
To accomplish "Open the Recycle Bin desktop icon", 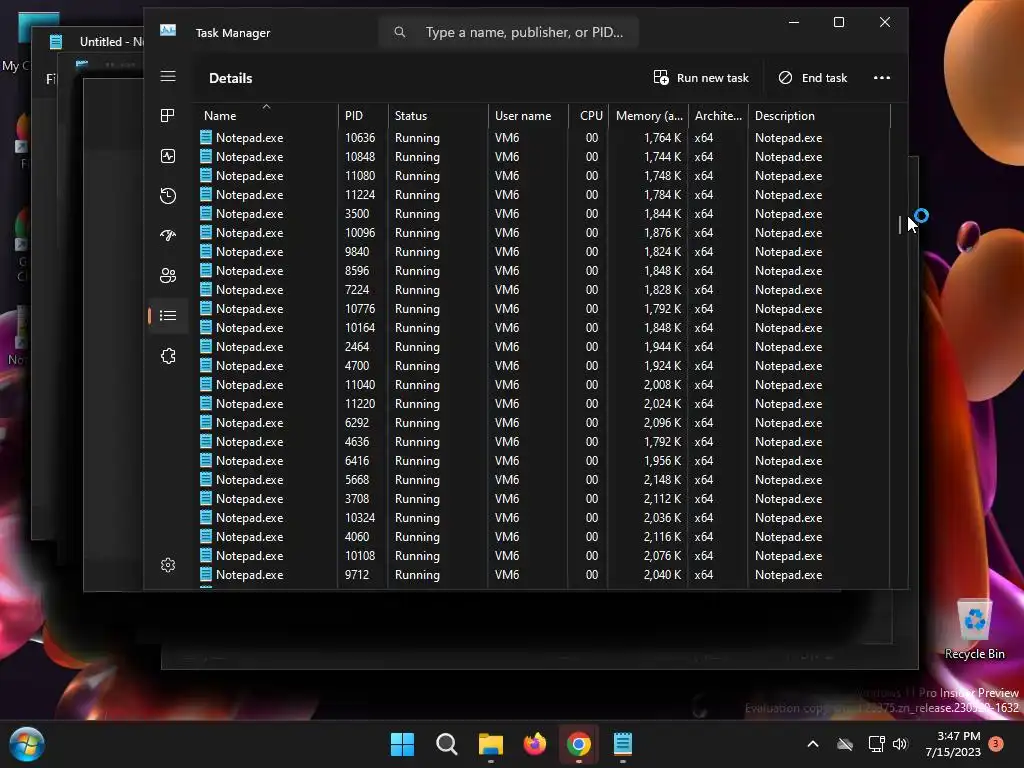I will [x=974, y=629].
